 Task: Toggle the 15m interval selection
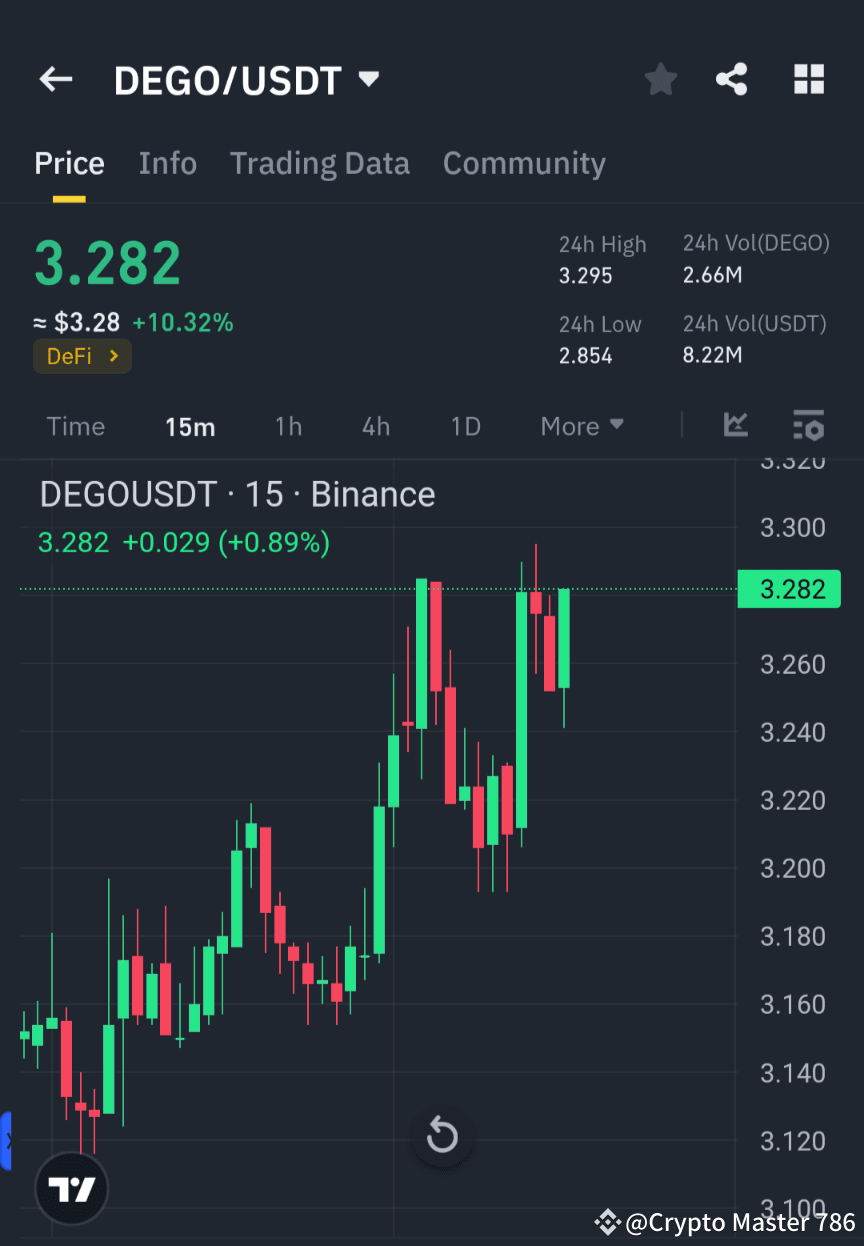tap(190, 425)
